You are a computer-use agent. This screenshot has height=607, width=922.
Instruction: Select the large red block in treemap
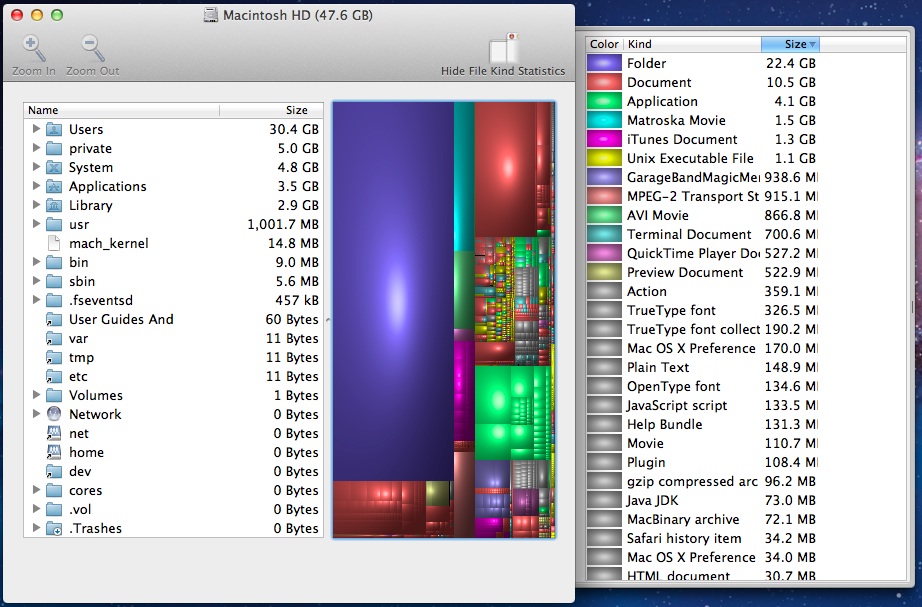click(x=506, y=169)
